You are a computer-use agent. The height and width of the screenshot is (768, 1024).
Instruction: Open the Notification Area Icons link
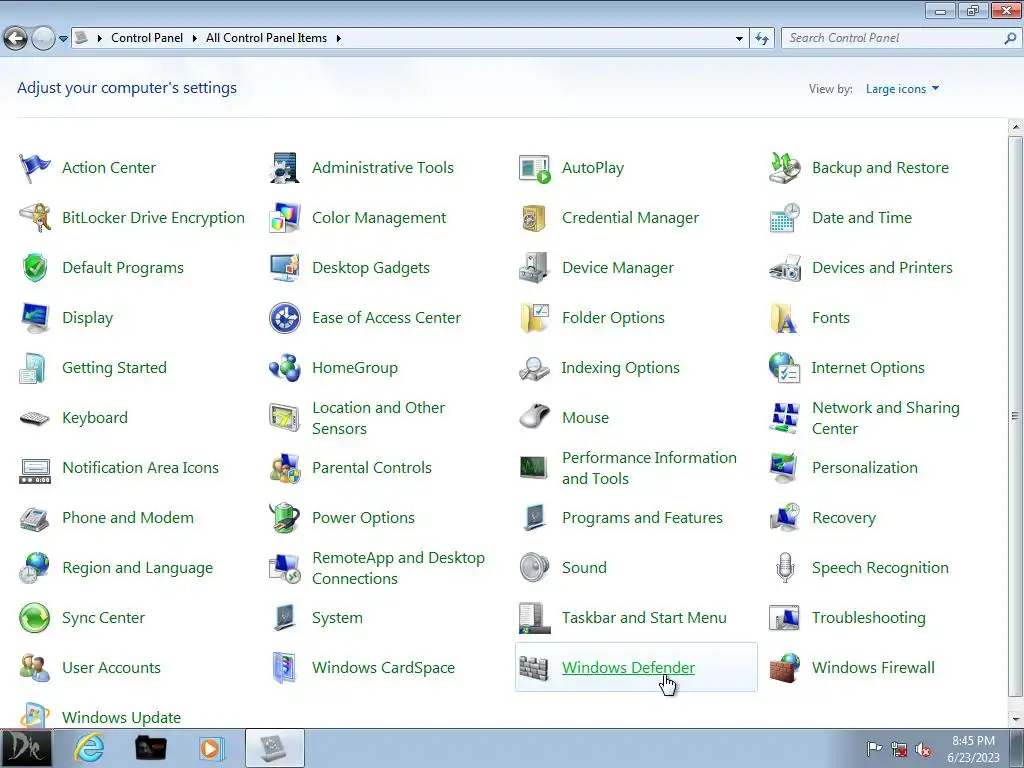[x=140, y=468]
